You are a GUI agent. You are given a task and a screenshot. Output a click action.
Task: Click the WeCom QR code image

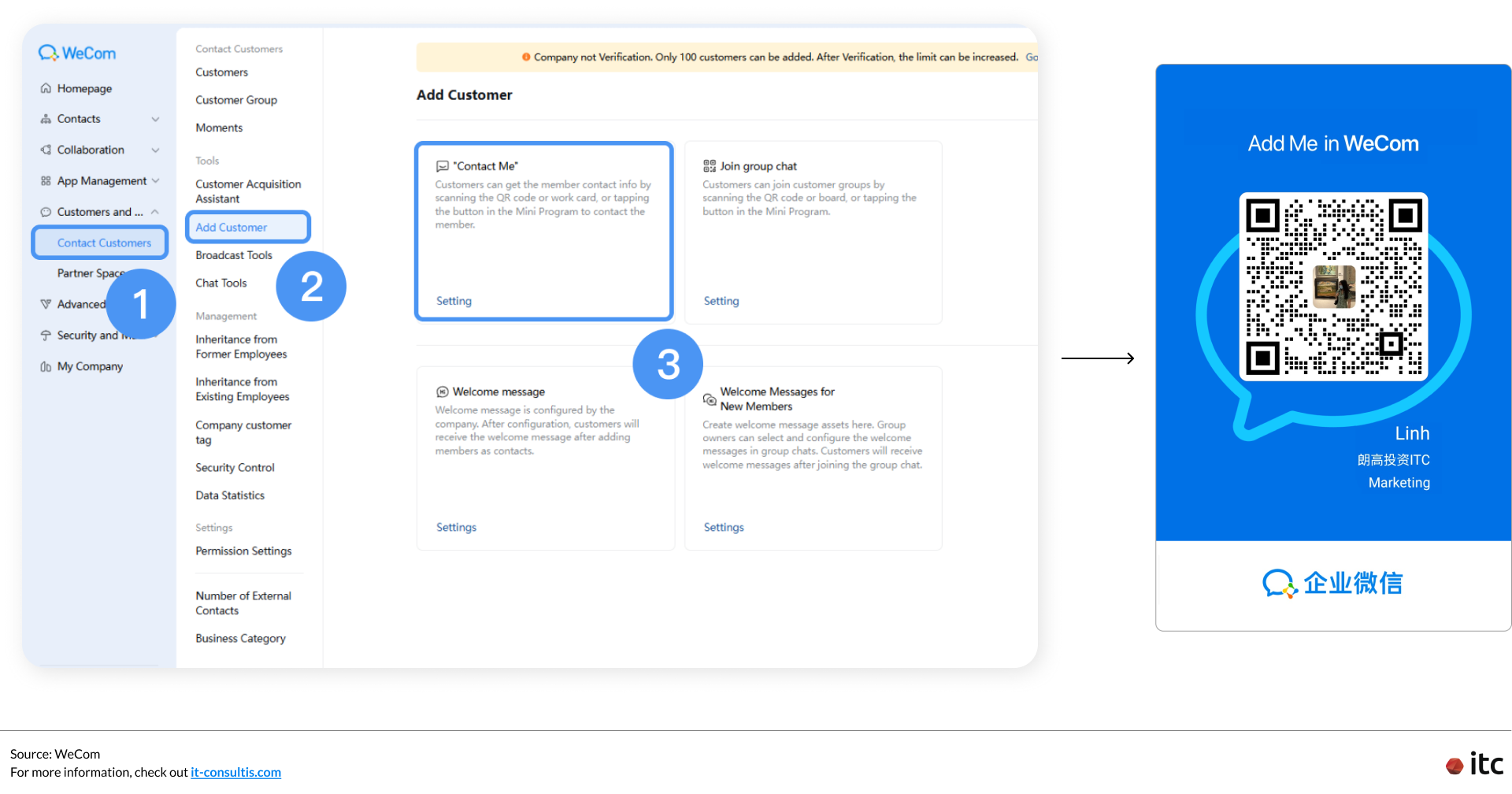[1333, 287]
